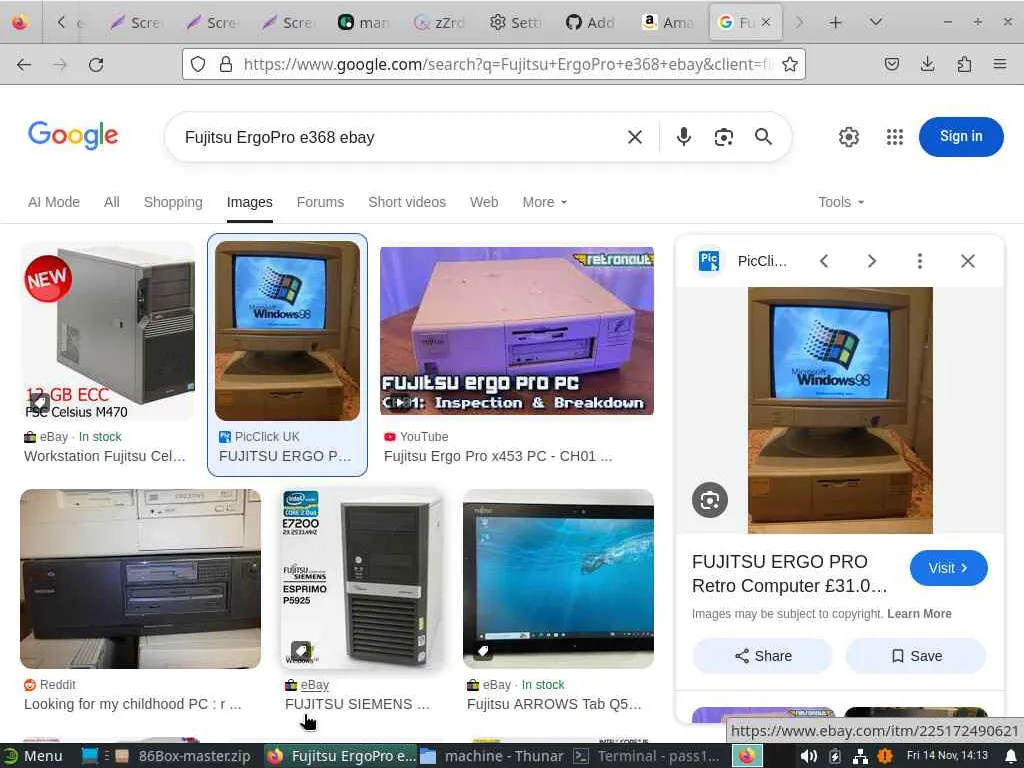The height and width of the screenshot is (768, 1024).
Task: Switch to the Web results tab
Action: click(x=484, y=202)
